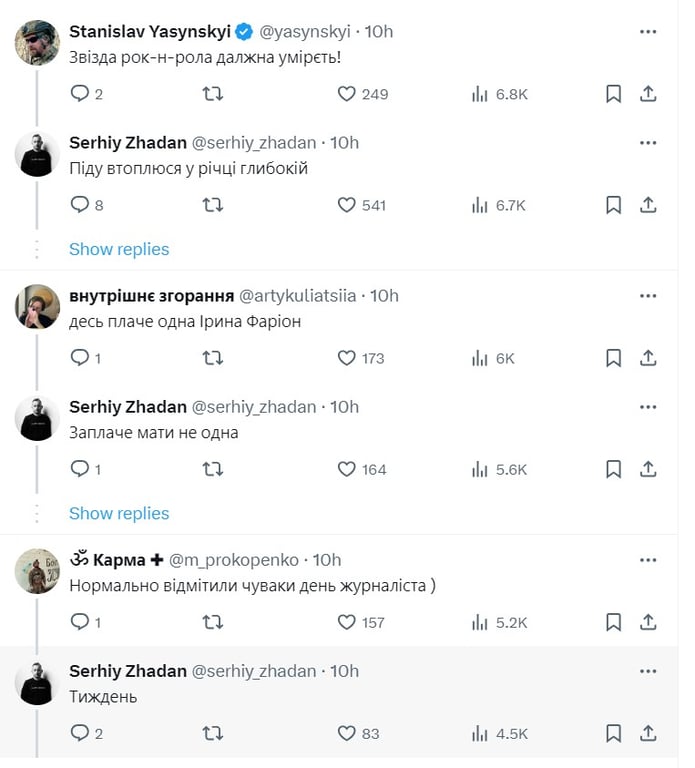The image size is (695, 768).
Task: Open more menu on Zhadan's 'Тиждень' tweet
Action: [x=648, y=671]
